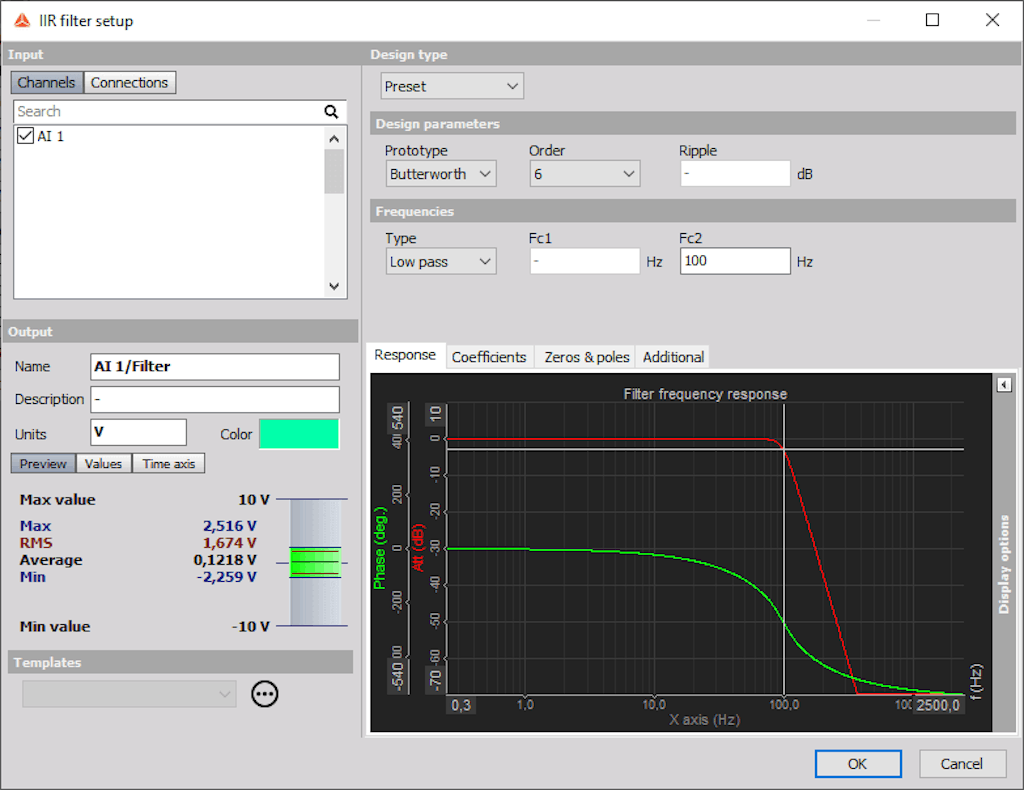1024x790 pixels.
Task: Close the IIR filter setup window
Action: pos(992,20)
